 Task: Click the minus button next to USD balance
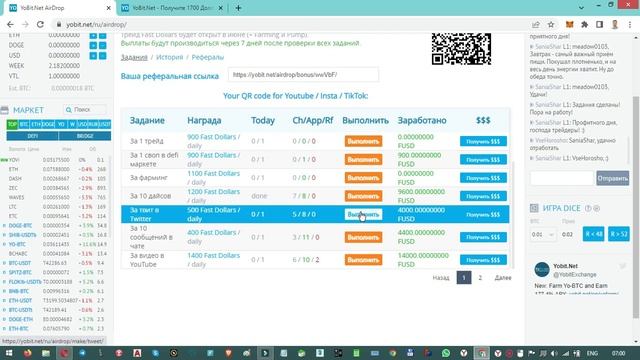click(102, 55)
